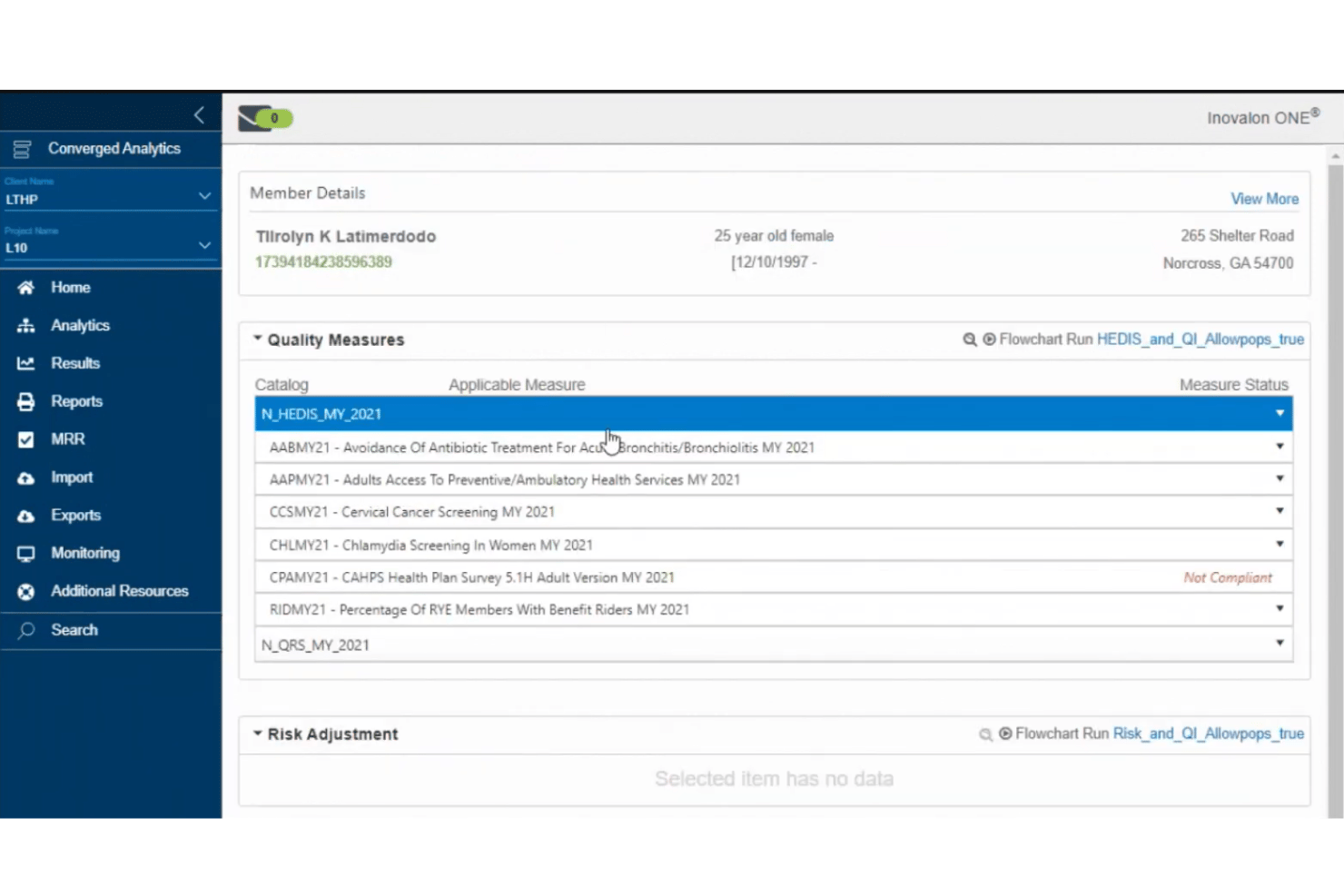
Task: Click the Import cloud icon
Action: [x=26, y=478]
